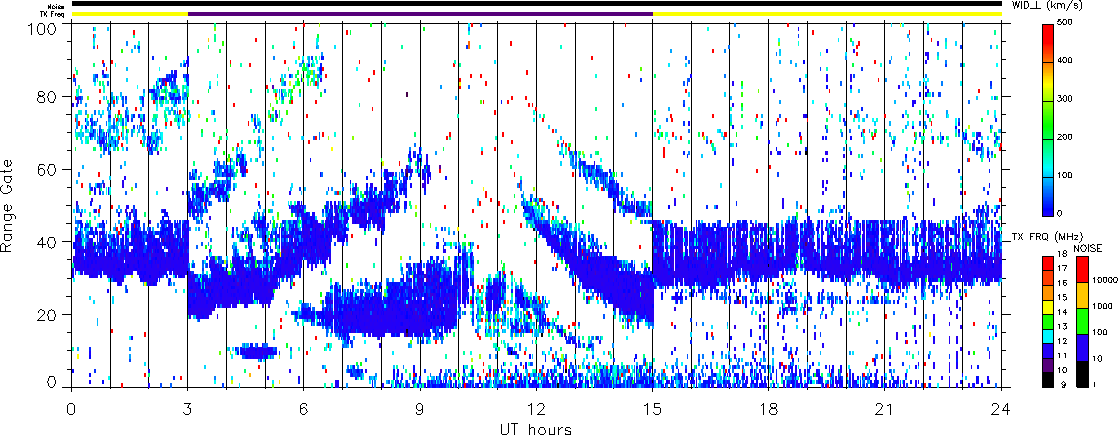Click TX FRQ legend label '14'

[1064, 311]
